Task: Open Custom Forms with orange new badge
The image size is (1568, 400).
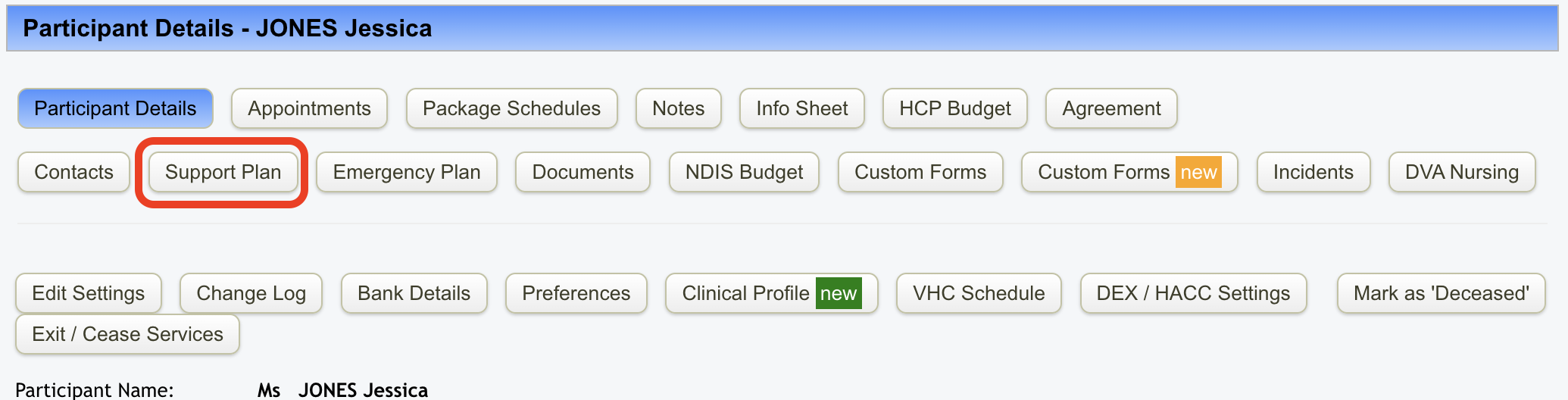Action: 1129,172
